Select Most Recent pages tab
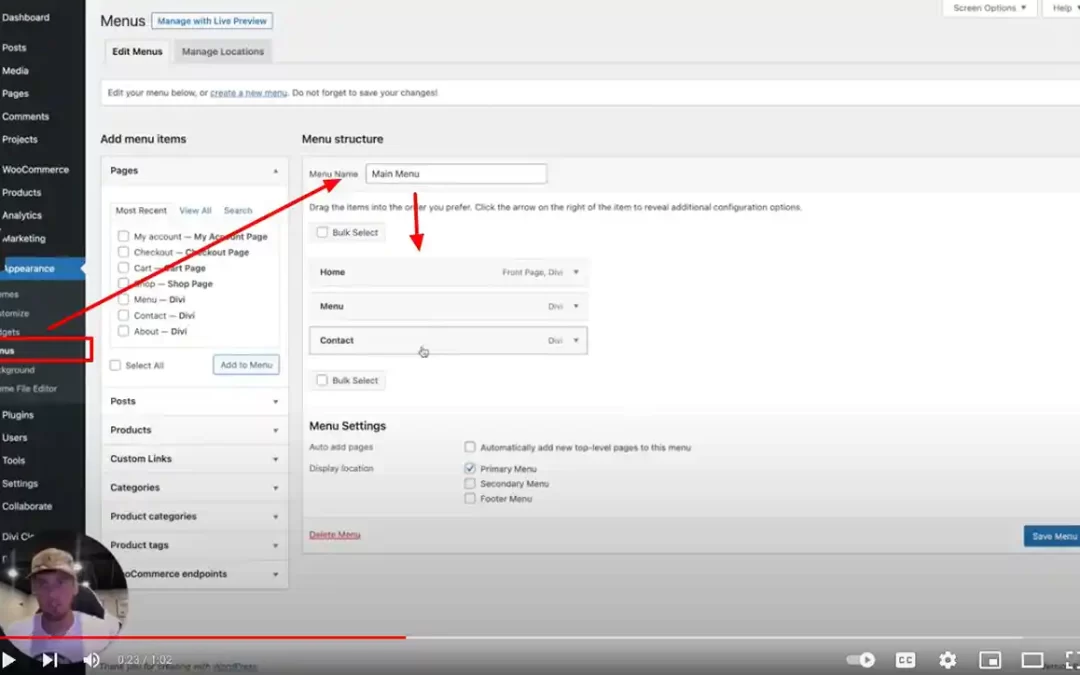Image resolution: width=1080 pixels, height=675 pixels. click(x=141, y=211)
